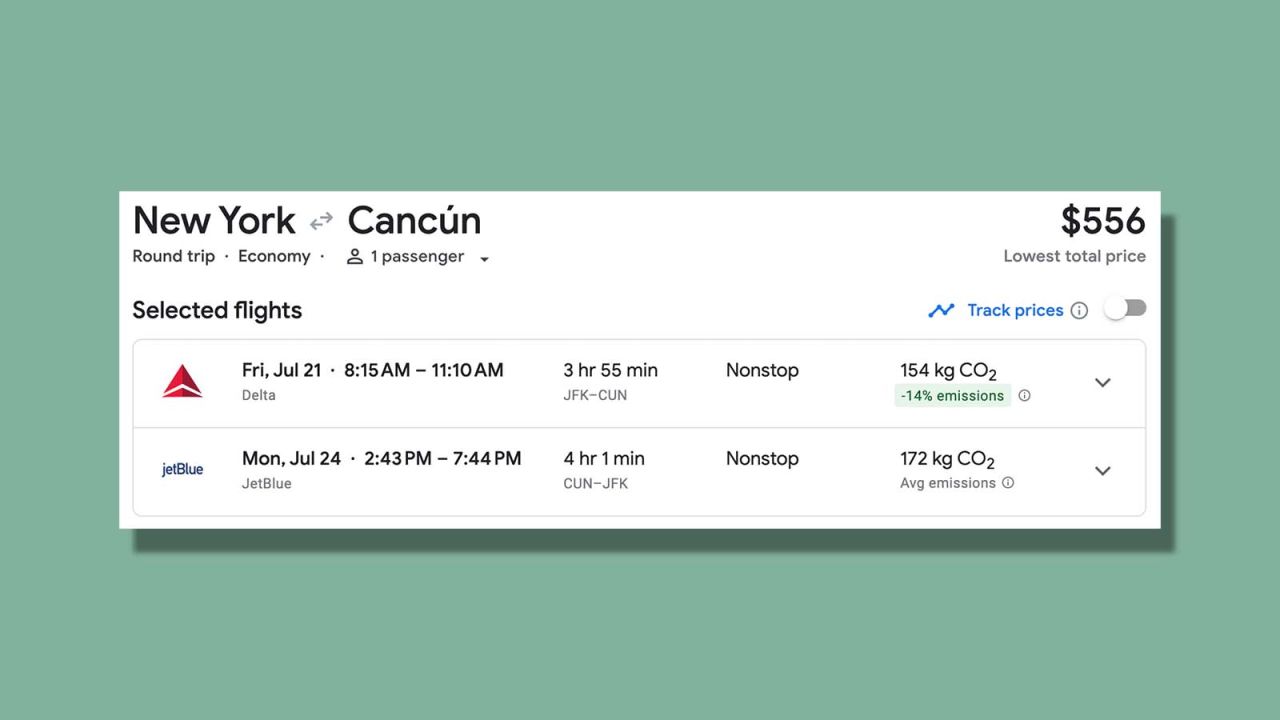Open the info icon beside -14% emissions
The image size is (1280, 720).
coord(1024,396)
